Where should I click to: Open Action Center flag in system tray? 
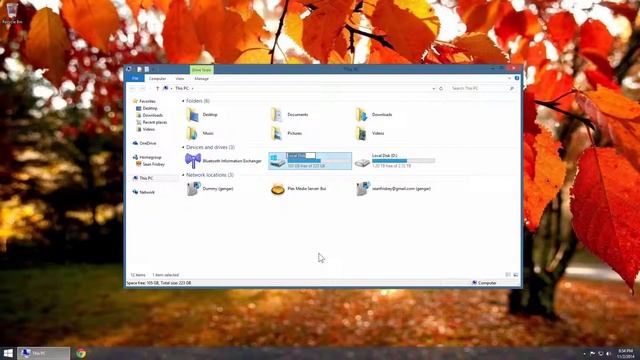point(593,353)
